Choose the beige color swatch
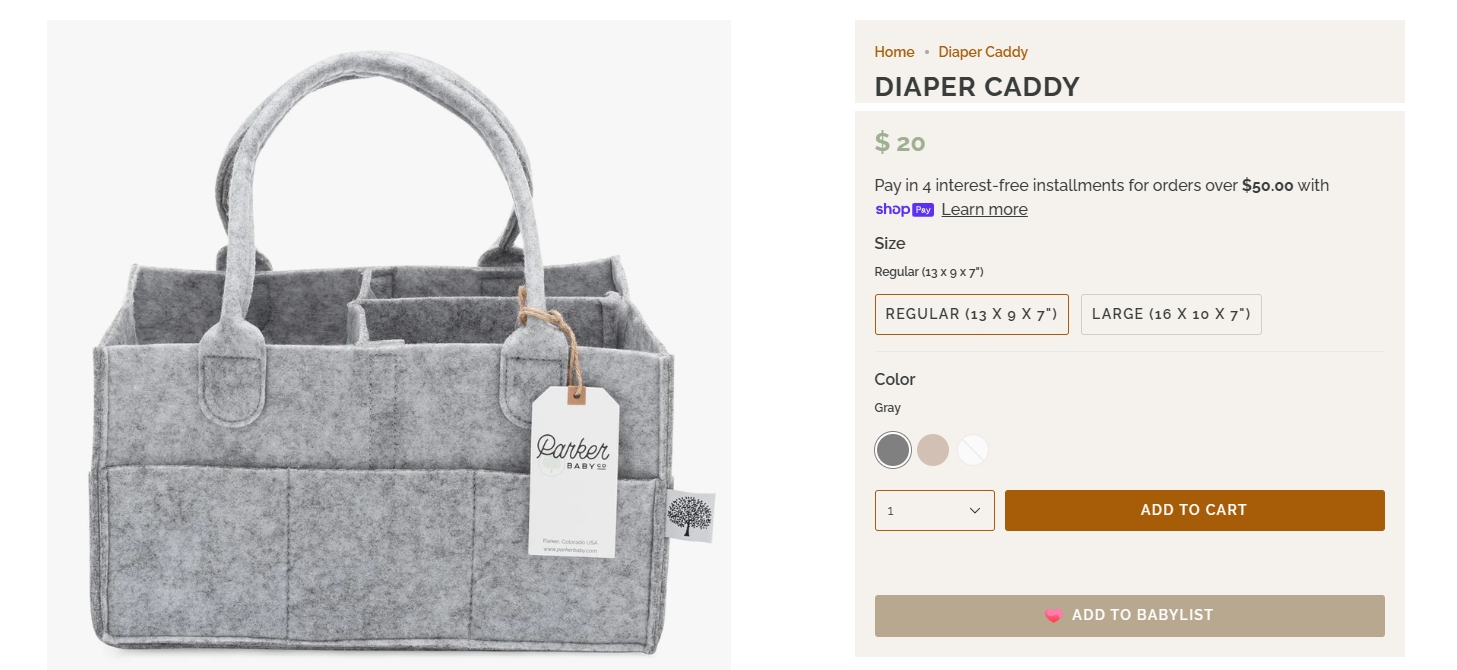This screenshot has height=670, width=1457. [x=933, y=450]
